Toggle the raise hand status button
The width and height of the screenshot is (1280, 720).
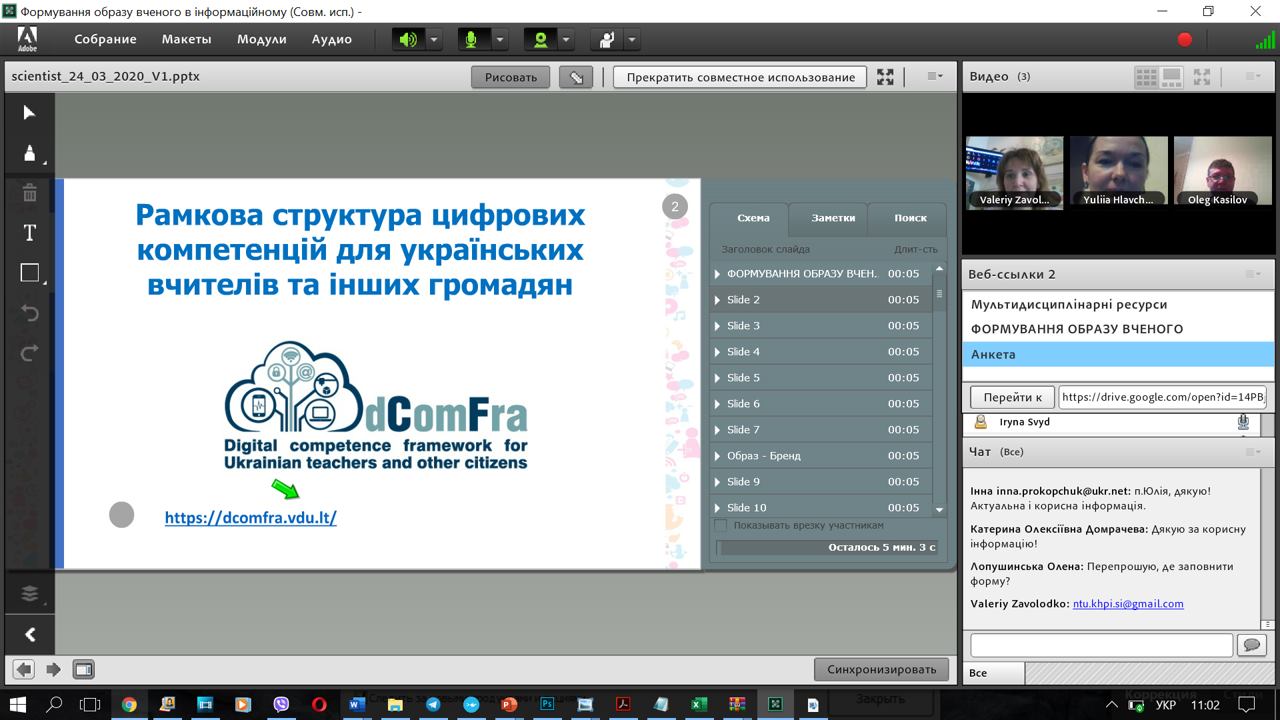tap(607, 39)
